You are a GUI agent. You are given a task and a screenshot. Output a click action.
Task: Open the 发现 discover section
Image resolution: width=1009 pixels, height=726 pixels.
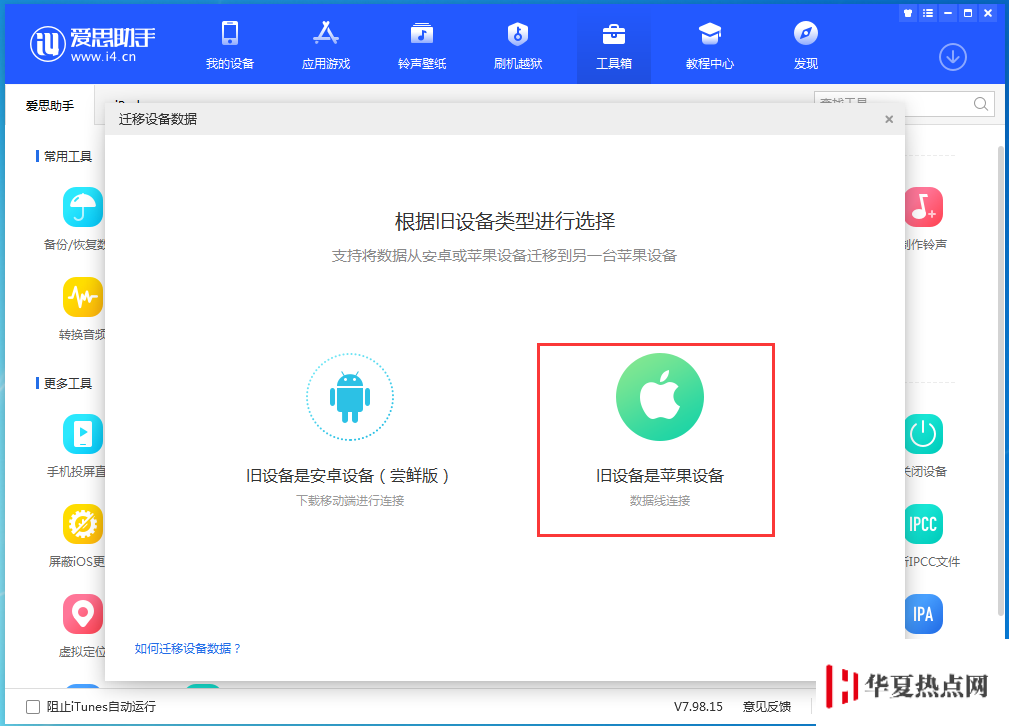[806, 45]
